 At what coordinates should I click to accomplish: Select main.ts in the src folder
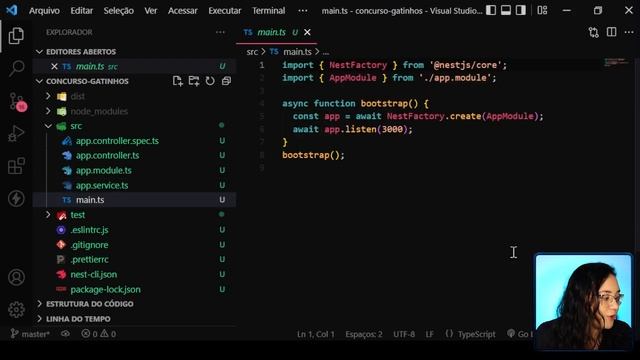pos(90,200)
